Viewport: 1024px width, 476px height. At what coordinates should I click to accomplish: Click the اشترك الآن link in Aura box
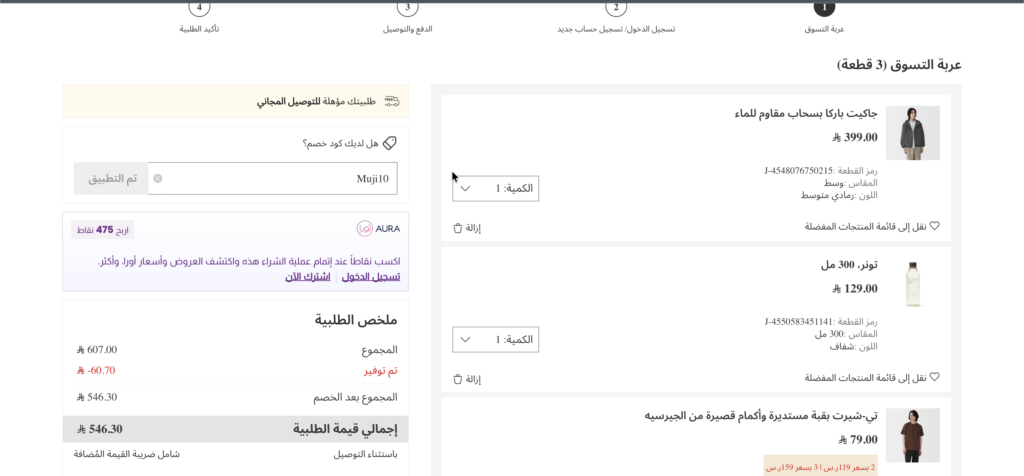pos(308,277)
